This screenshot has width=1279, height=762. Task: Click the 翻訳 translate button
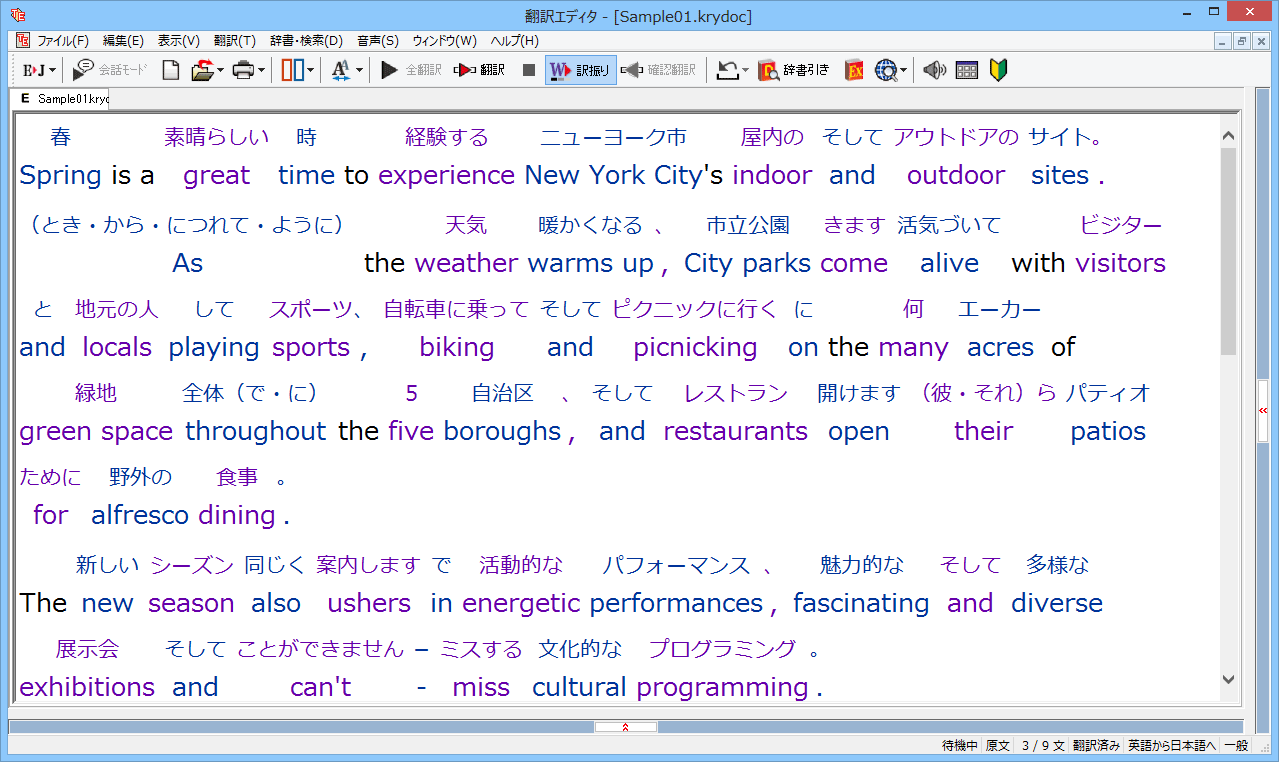[x=479, y=70]
